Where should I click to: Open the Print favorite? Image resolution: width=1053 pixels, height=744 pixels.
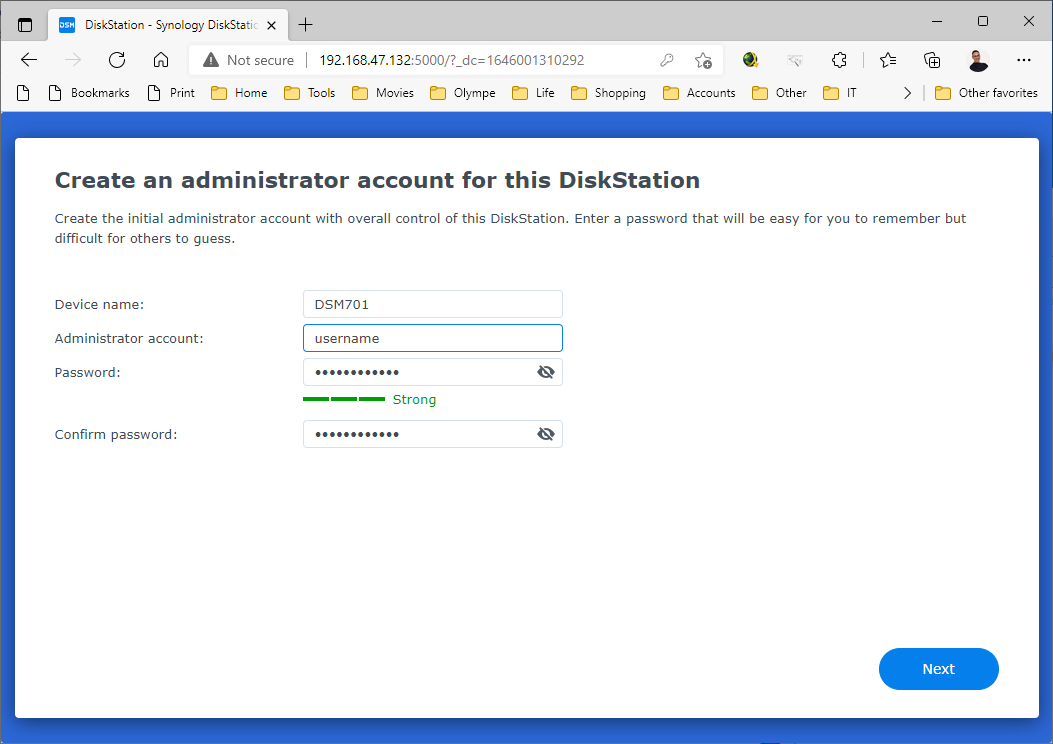pyautogui.click(x=171, y=93)
